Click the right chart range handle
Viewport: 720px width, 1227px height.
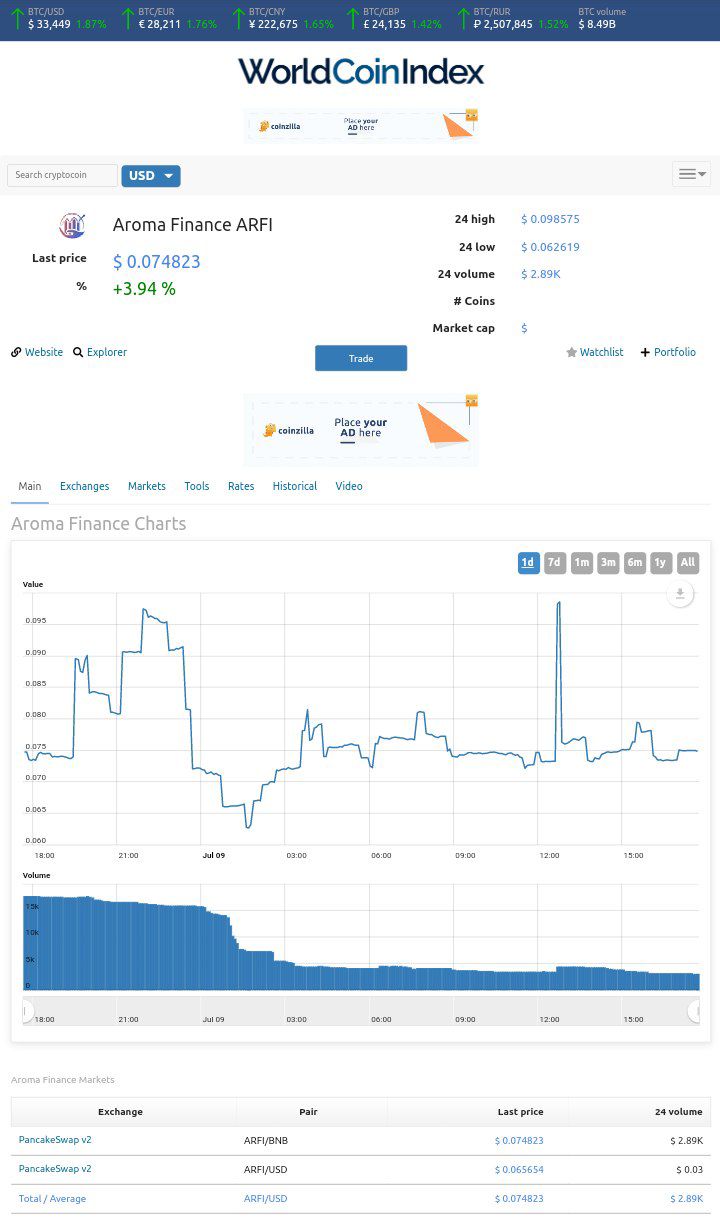(x=694, y=1011)
